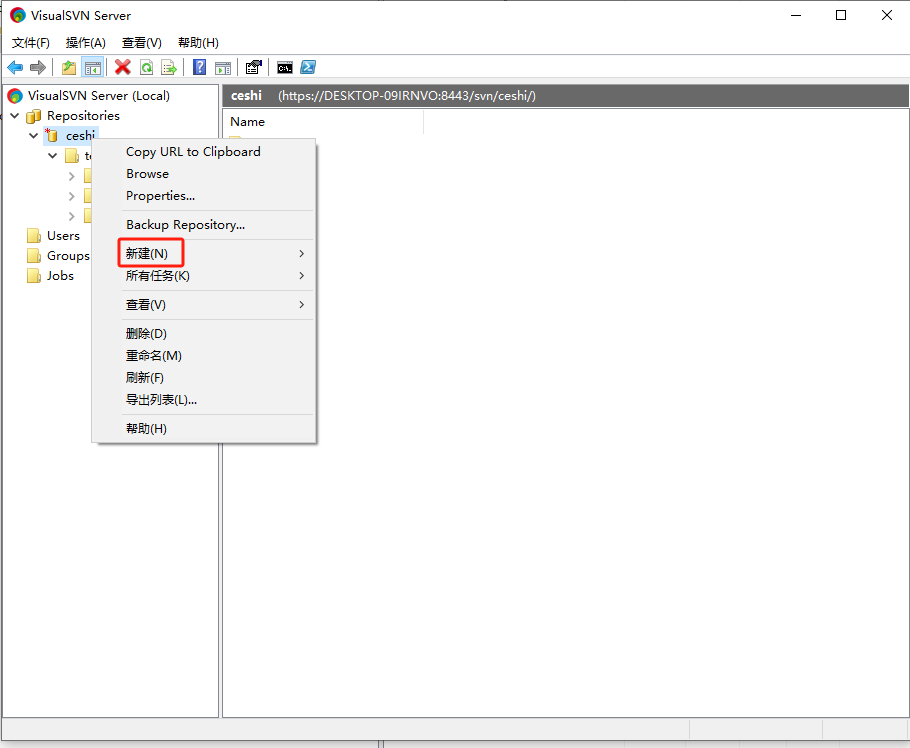Click the Properties toolbar icon
The height and width of the screenshot is (748, 910).
tap(254, 67)
